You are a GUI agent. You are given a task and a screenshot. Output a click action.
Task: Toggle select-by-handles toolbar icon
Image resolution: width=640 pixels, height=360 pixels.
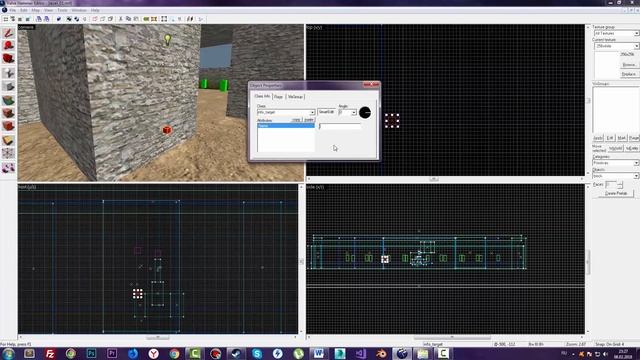tap(164, 19)
